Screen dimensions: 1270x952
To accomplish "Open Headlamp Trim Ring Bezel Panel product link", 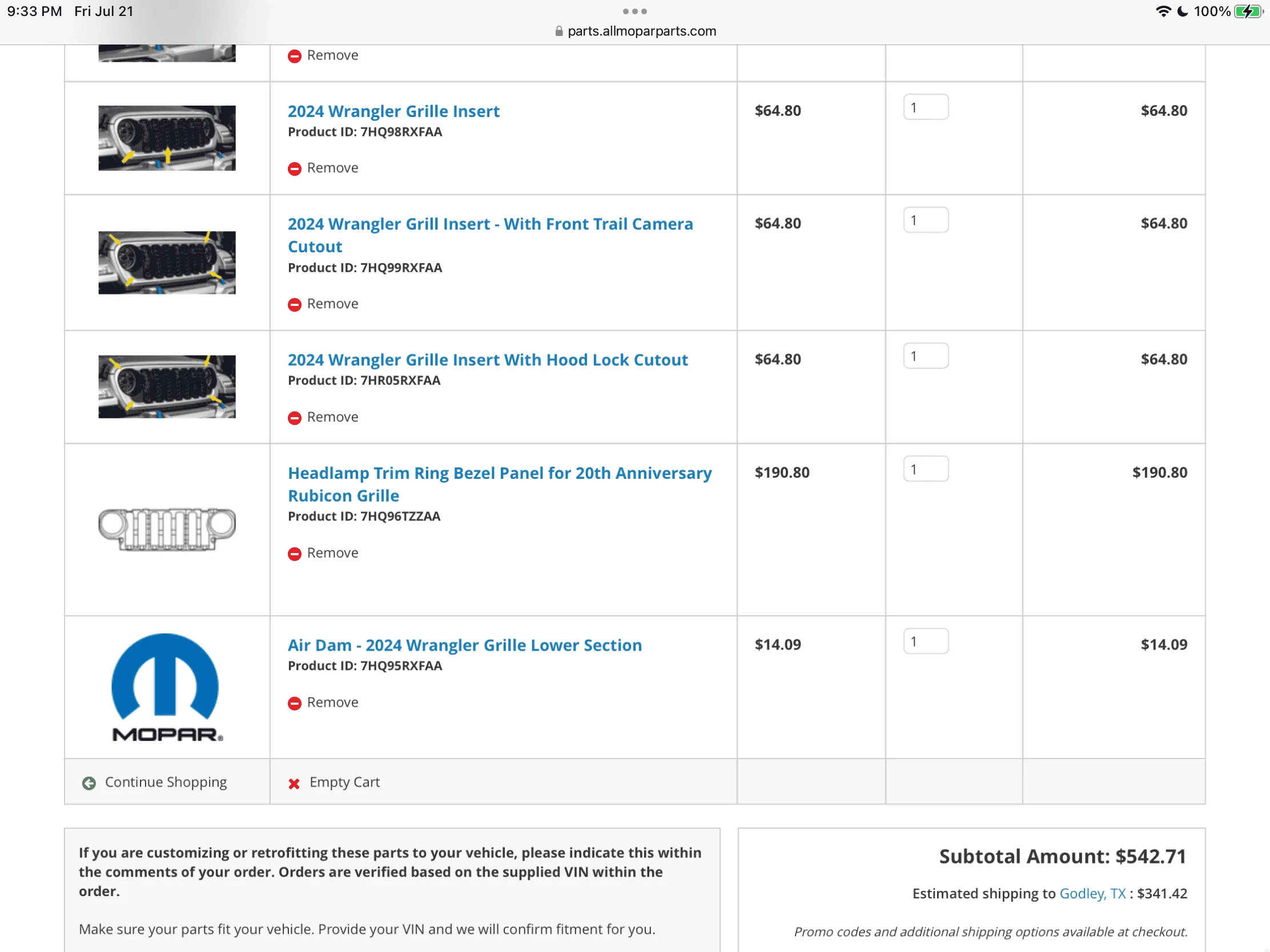I will pyautogui.click(x=500, y=485).
